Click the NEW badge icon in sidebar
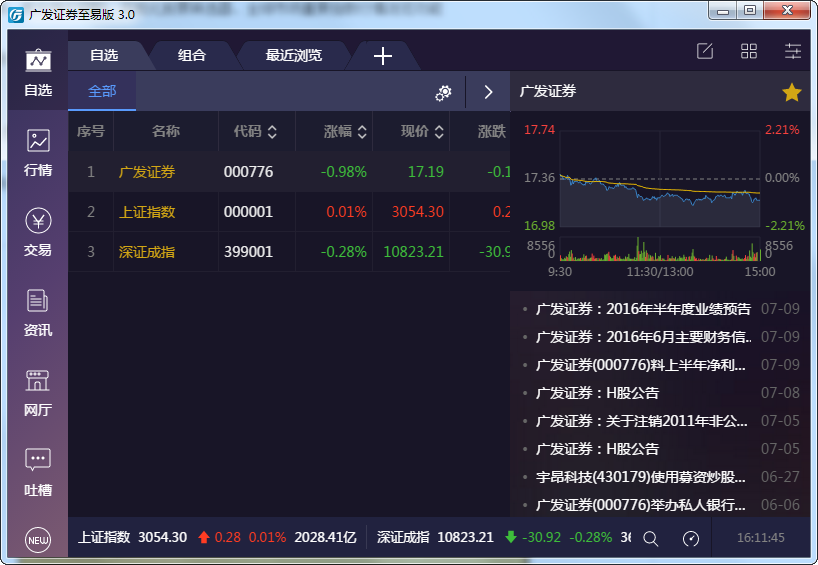The image size is (818, 565). (38, 540)
